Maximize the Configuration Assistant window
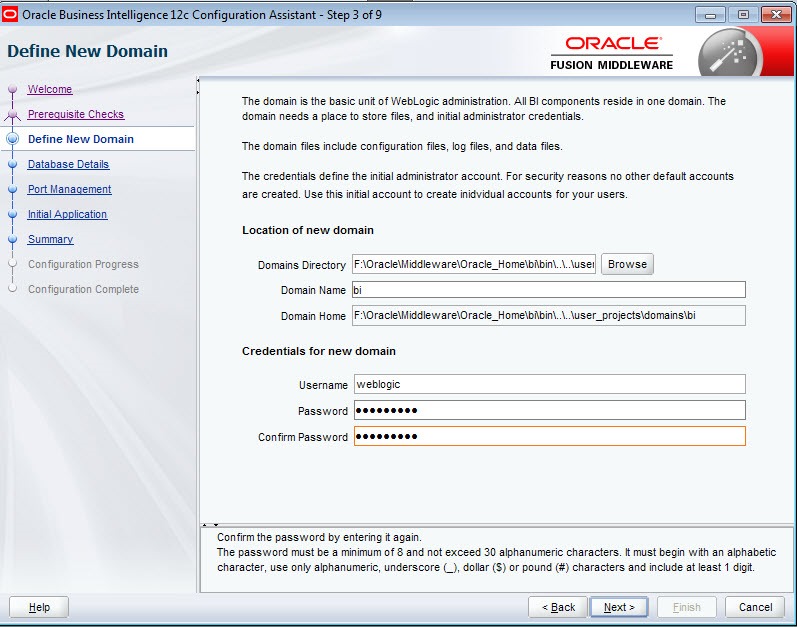The width and height of the screenshot is (797, 627). point(743,15)
